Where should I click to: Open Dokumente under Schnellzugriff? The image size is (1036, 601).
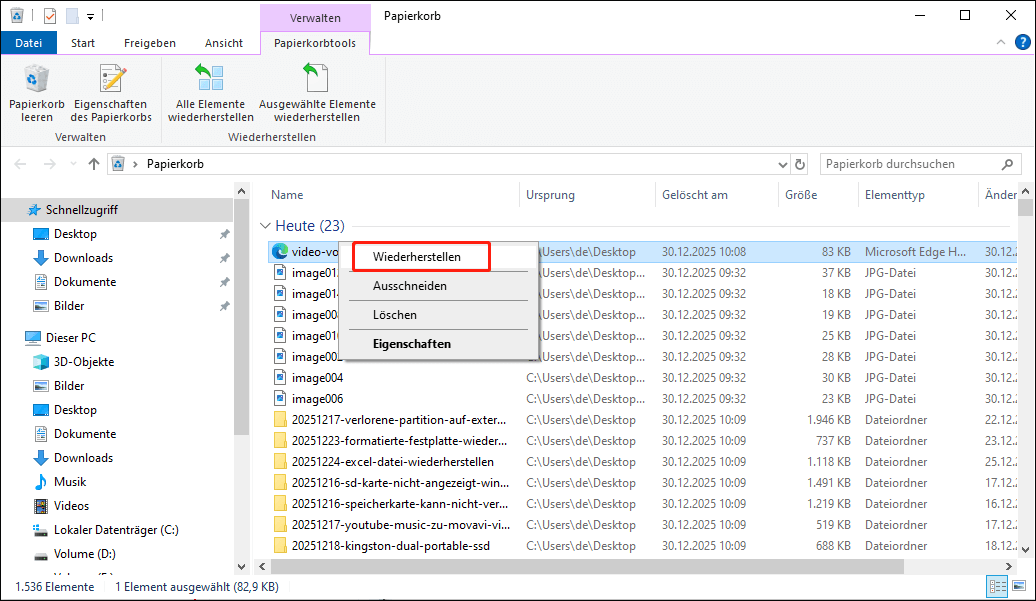(85, 282)
